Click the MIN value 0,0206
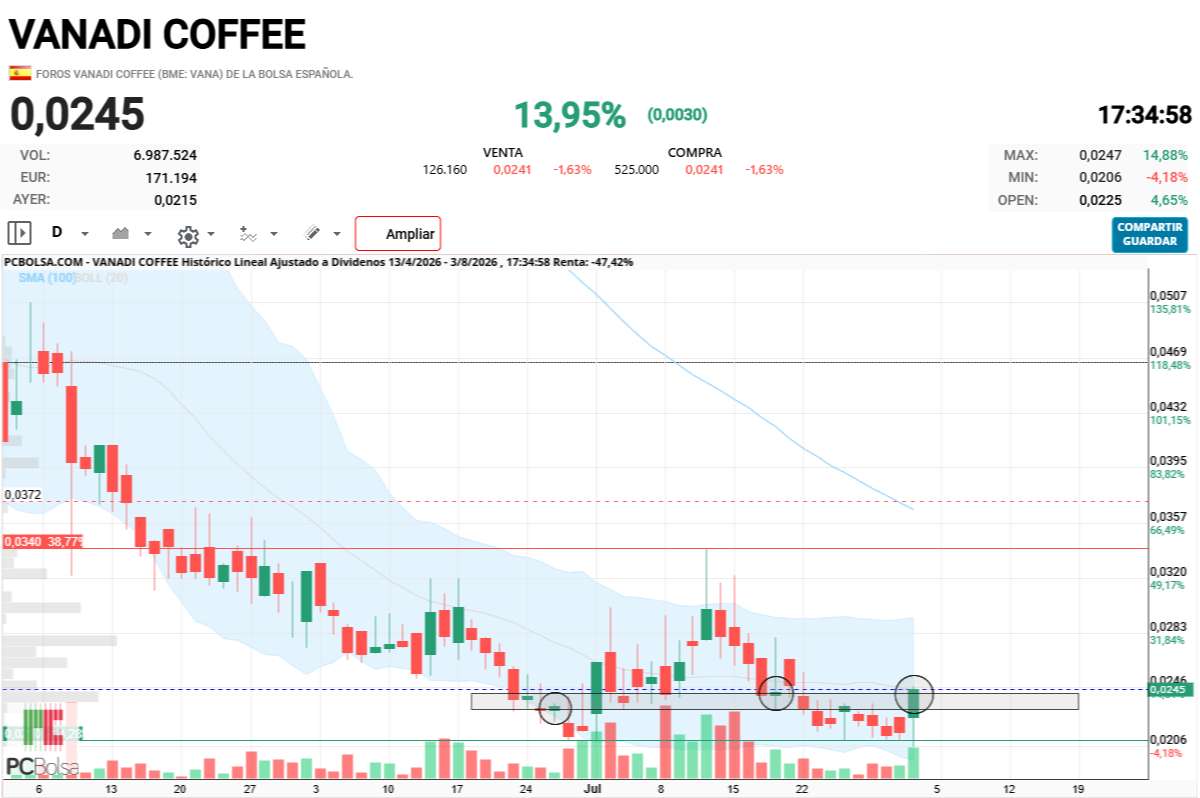This screenshot has width=1200, height=798. [1100, 177]
